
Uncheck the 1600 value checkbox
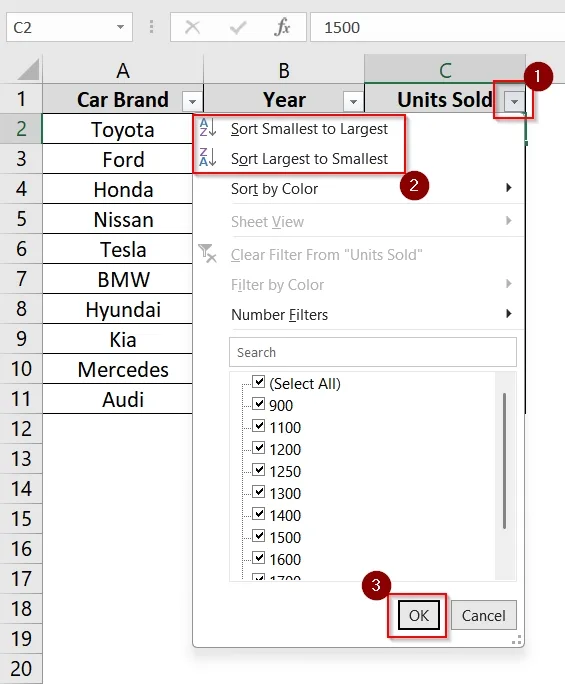click(259, 557)
